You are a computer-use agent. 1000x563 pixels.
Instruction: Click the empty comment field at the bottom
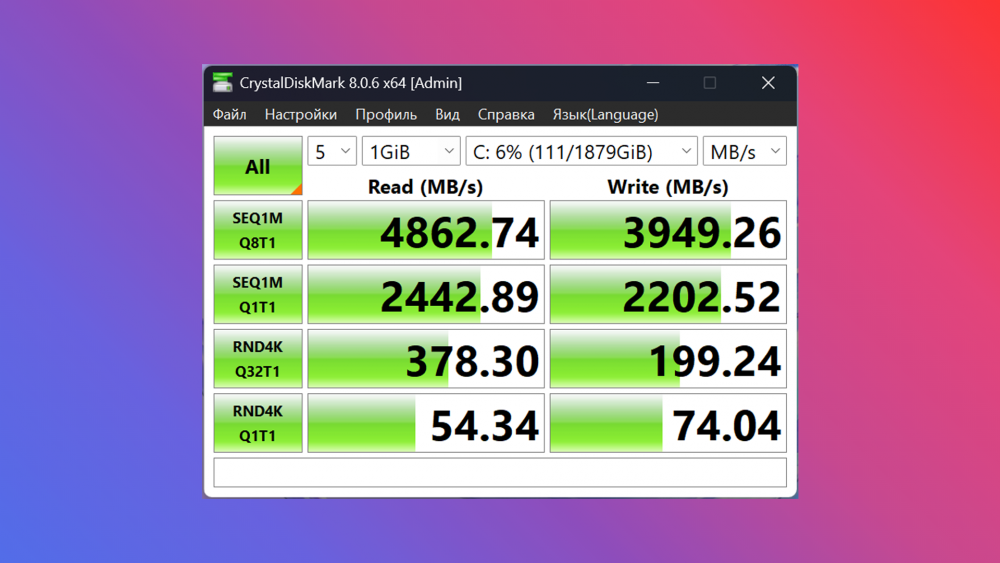(500, 472)
